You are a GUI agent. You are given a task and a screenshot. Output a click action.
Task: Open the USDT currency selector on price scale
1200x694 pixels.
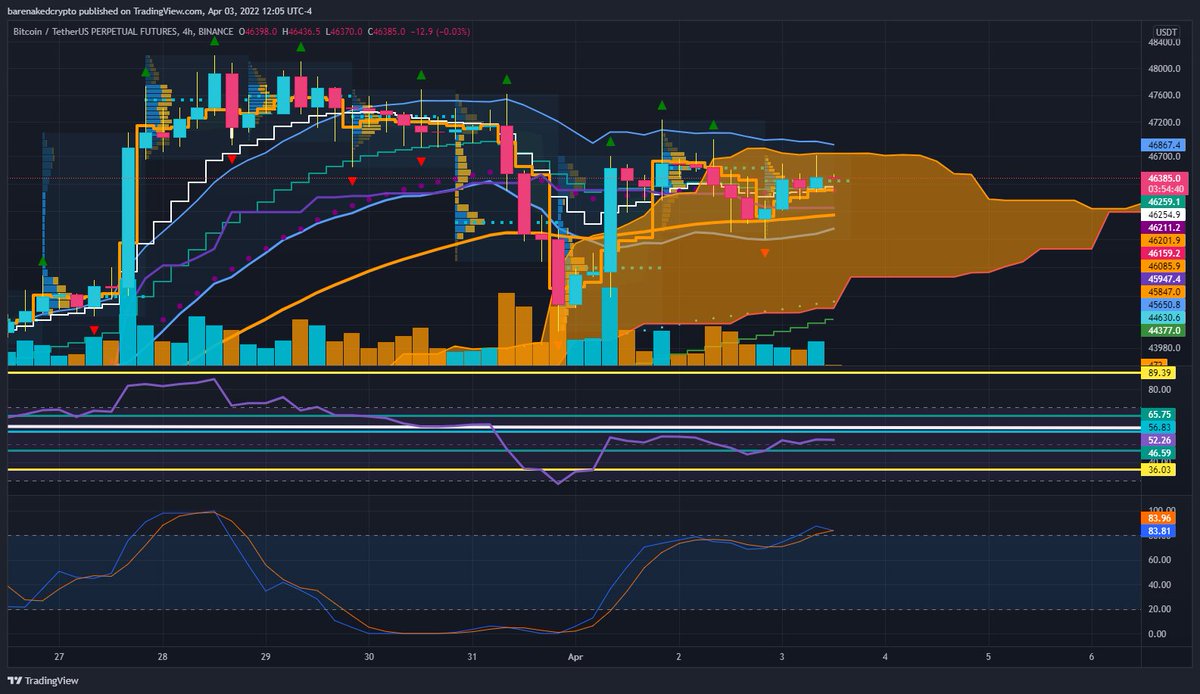pyautogui.click(x=1165, y=31)
